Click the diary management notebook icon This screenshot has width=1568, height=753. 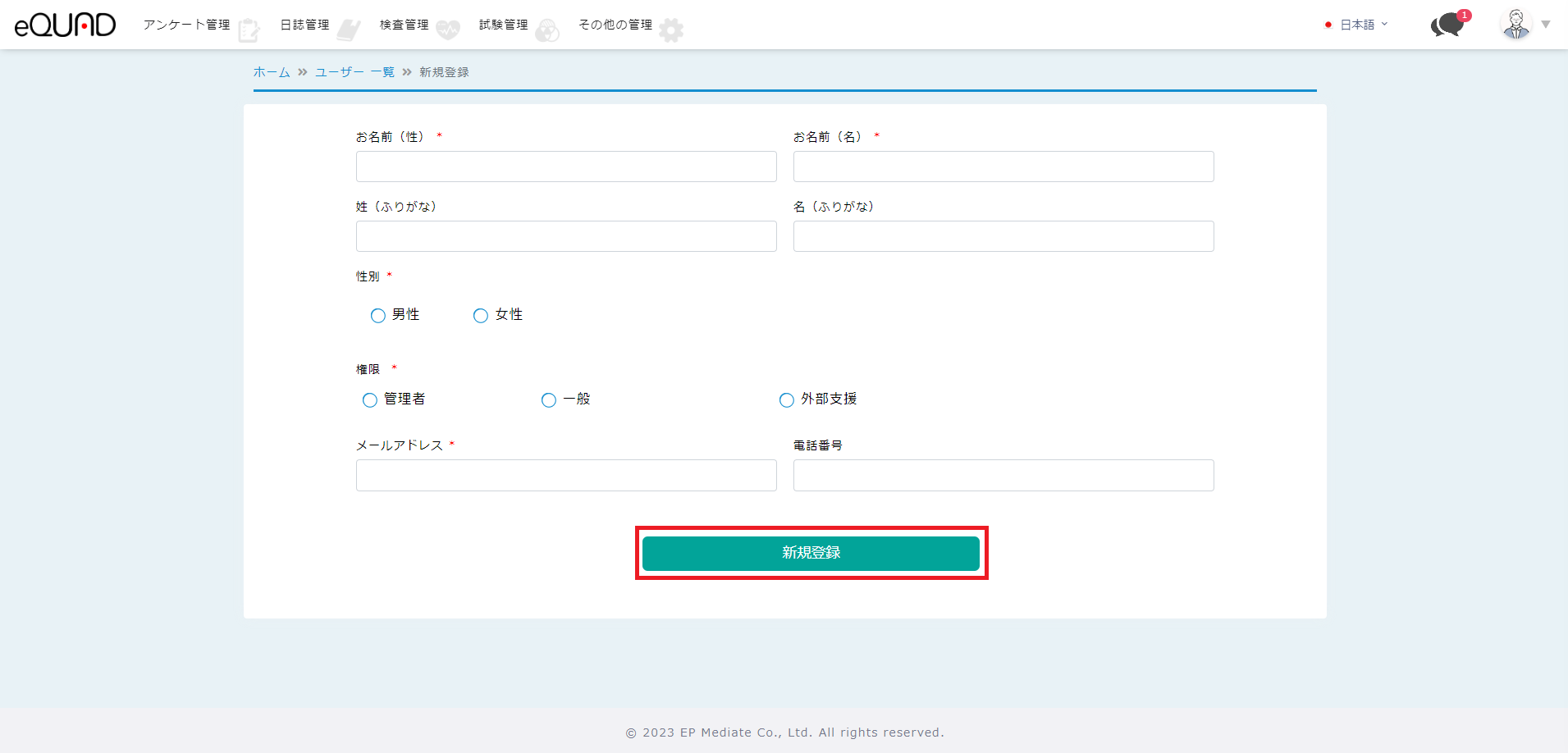tap(349, 30)
